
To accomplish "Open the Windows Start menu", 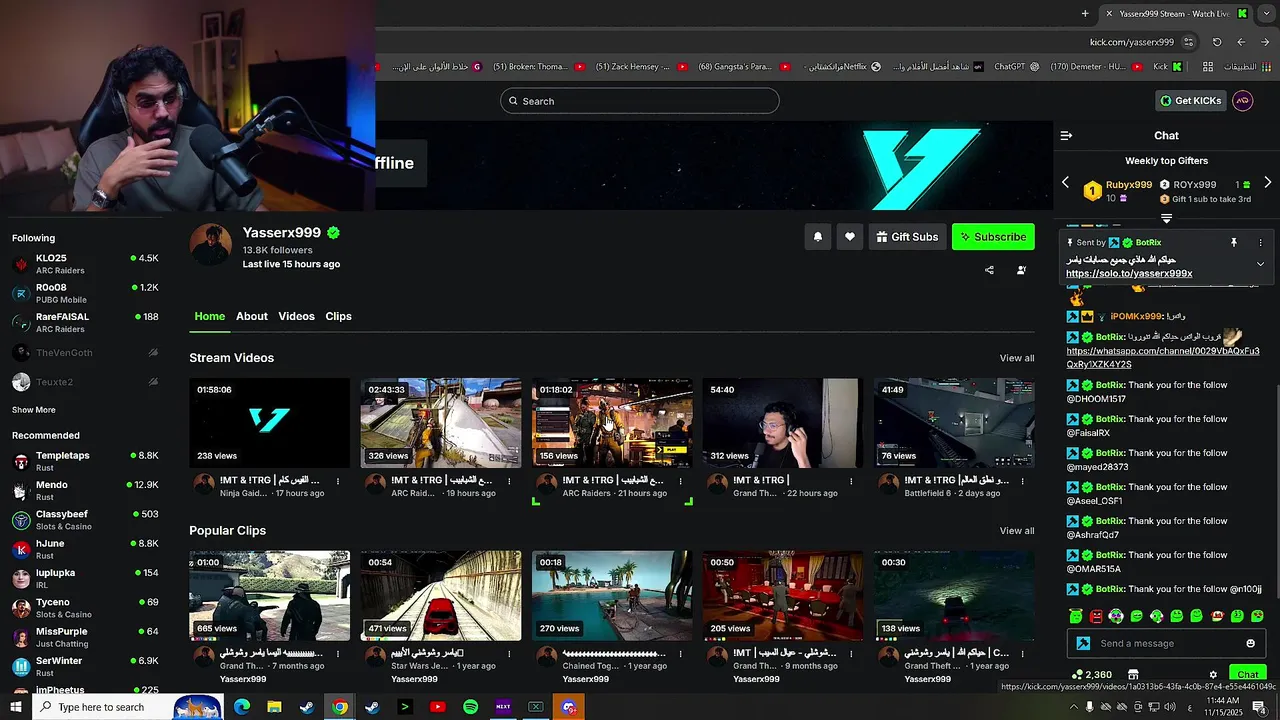I will click(x=15, y=707).
